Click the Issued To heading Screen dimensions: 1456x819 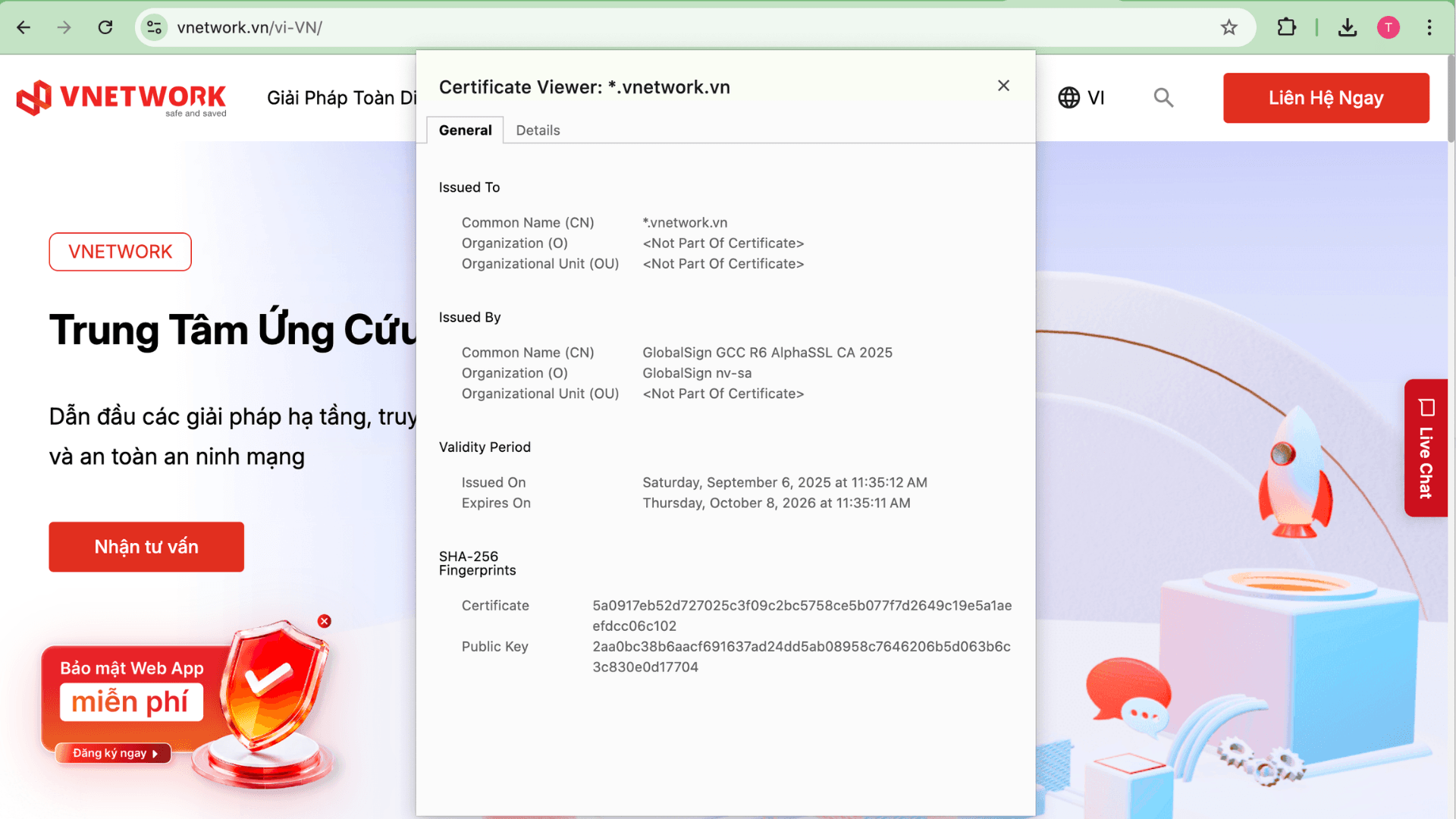tap(469, 187)
